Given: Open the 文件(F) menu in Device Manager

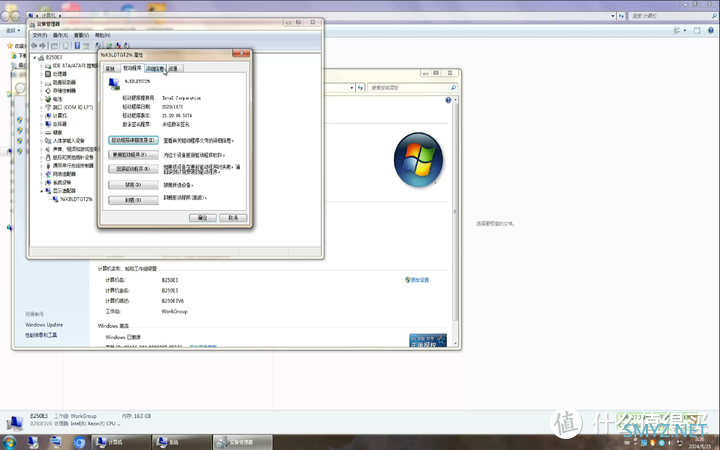Looking at the screenshot, I should coord(40,35).
